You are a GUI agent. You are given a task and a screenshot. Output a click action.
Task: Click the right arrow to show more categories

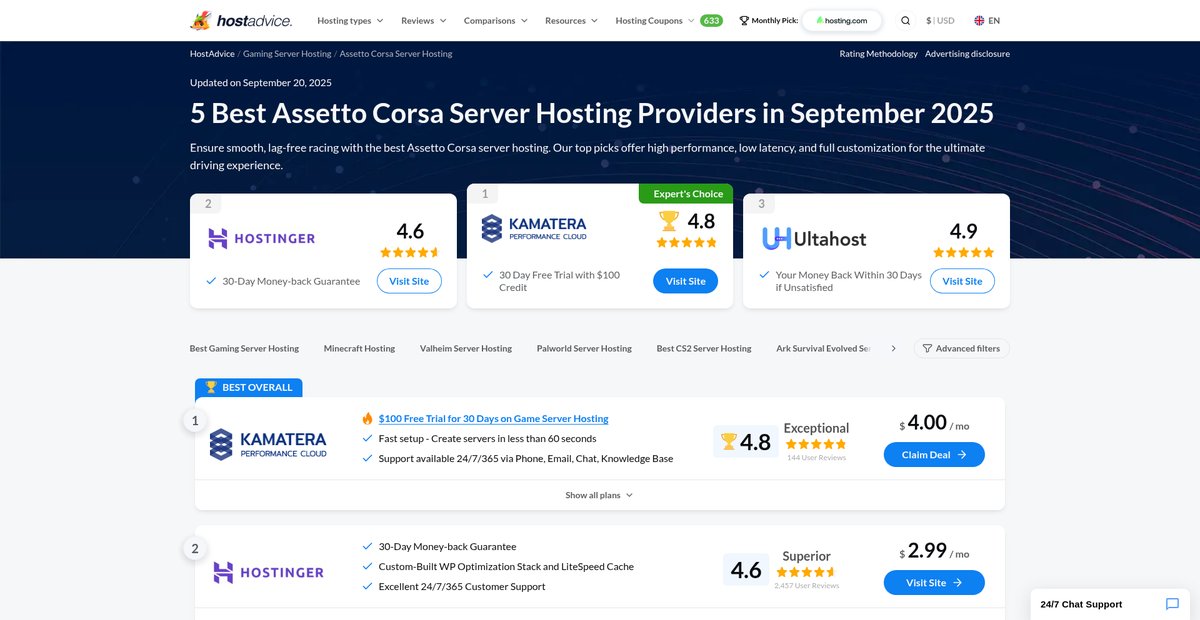point(893,348)
